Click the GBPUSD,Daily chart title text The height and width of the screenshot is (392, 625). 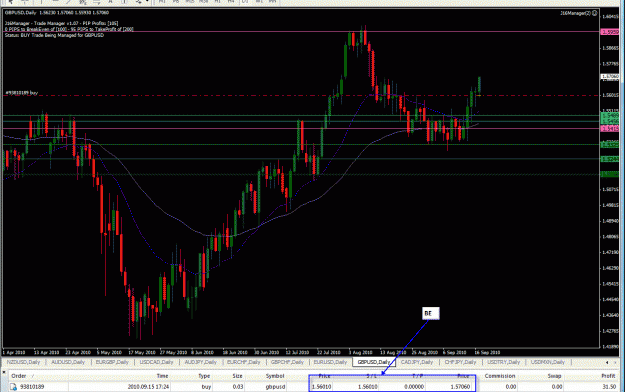click(22, 13)
